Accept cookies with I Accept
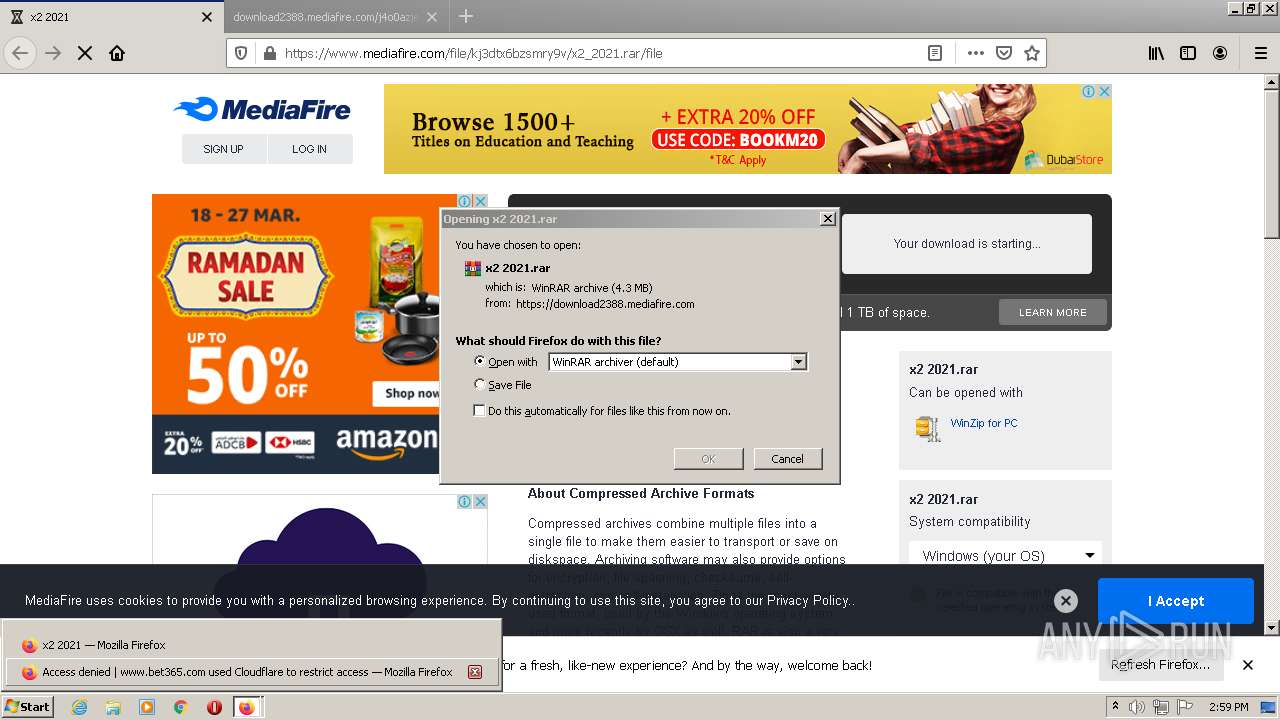This screenshot has height=720, width=1280. click(1175, 601)
